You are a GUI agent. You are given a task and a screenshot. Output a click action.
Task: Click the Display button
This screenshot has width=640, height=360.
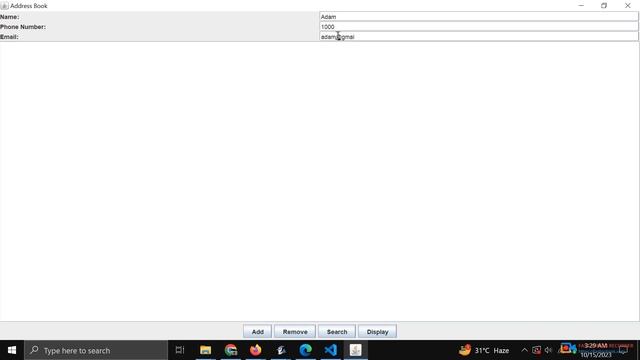click(x=377, y=331)
